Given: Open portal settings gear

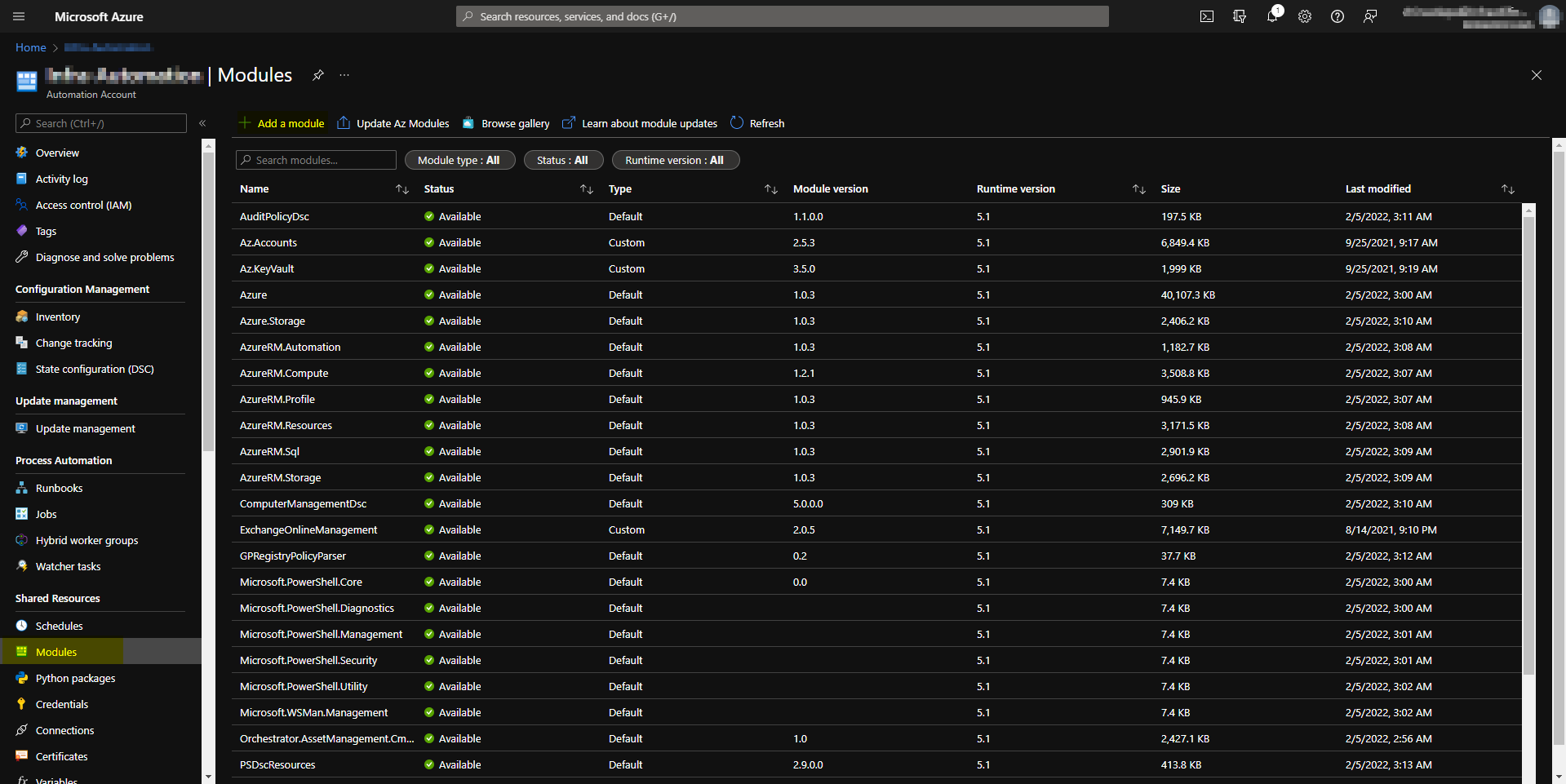Looking at the screenshot, I should (1305, 16).
